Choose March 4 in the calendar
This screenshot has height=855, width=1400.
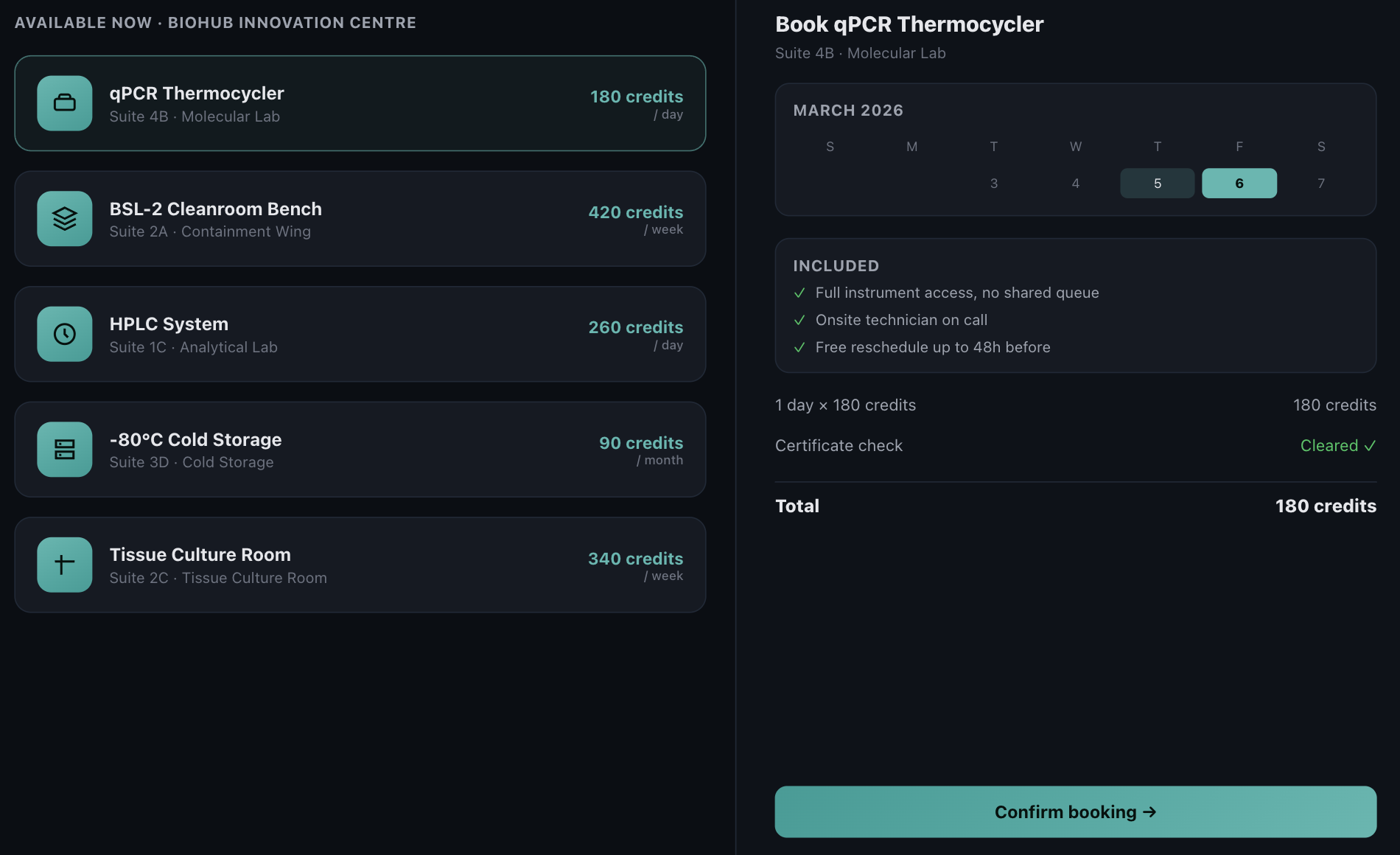tap(1076, 184)
